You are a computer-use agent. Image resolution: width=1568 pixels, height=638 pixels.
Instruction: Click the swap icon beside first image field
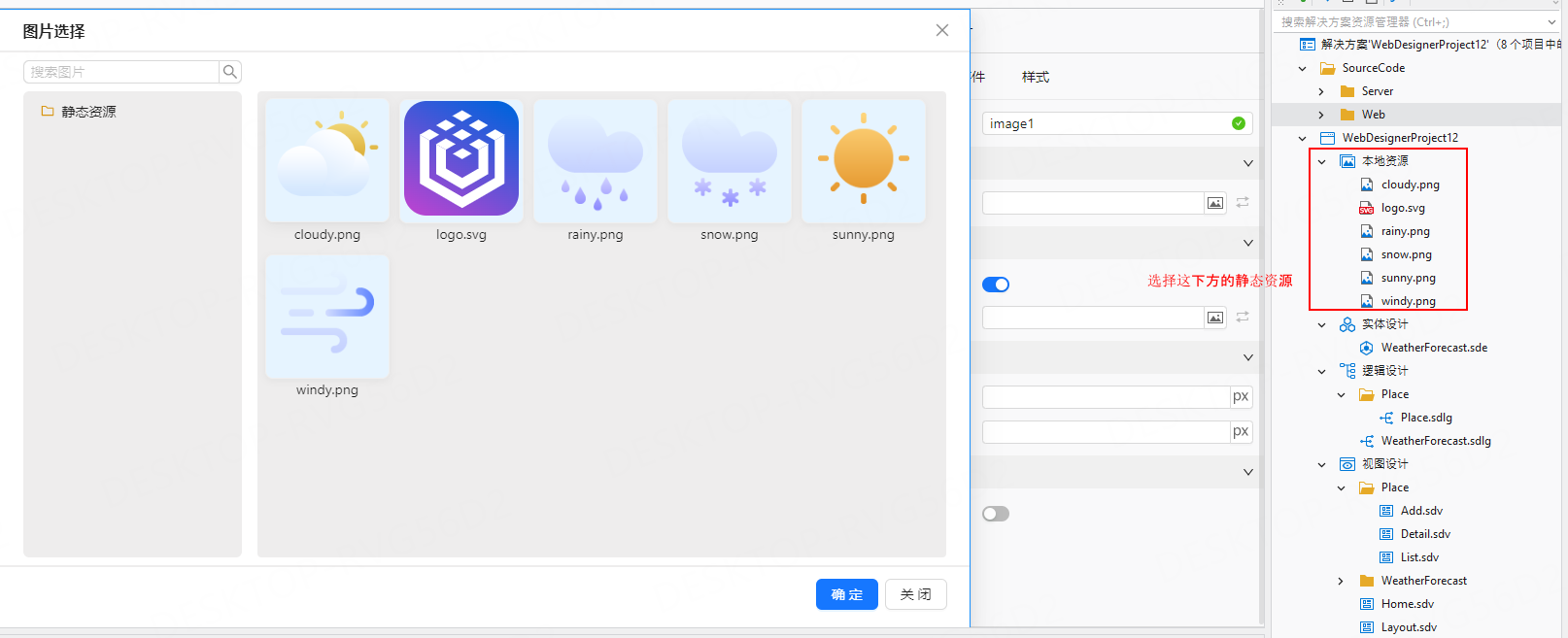(x=1243, y=203)
